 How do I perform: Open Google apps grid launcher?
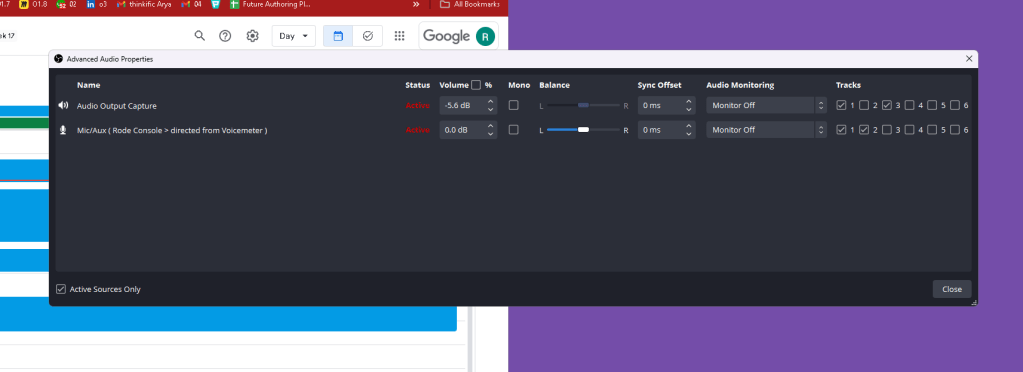click(x=400, y=36)
